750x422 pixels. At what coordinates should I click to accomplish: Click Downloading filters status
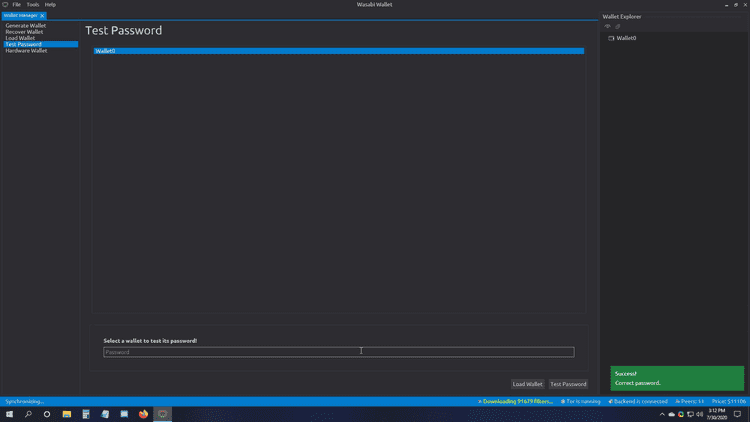coord(518,401)
